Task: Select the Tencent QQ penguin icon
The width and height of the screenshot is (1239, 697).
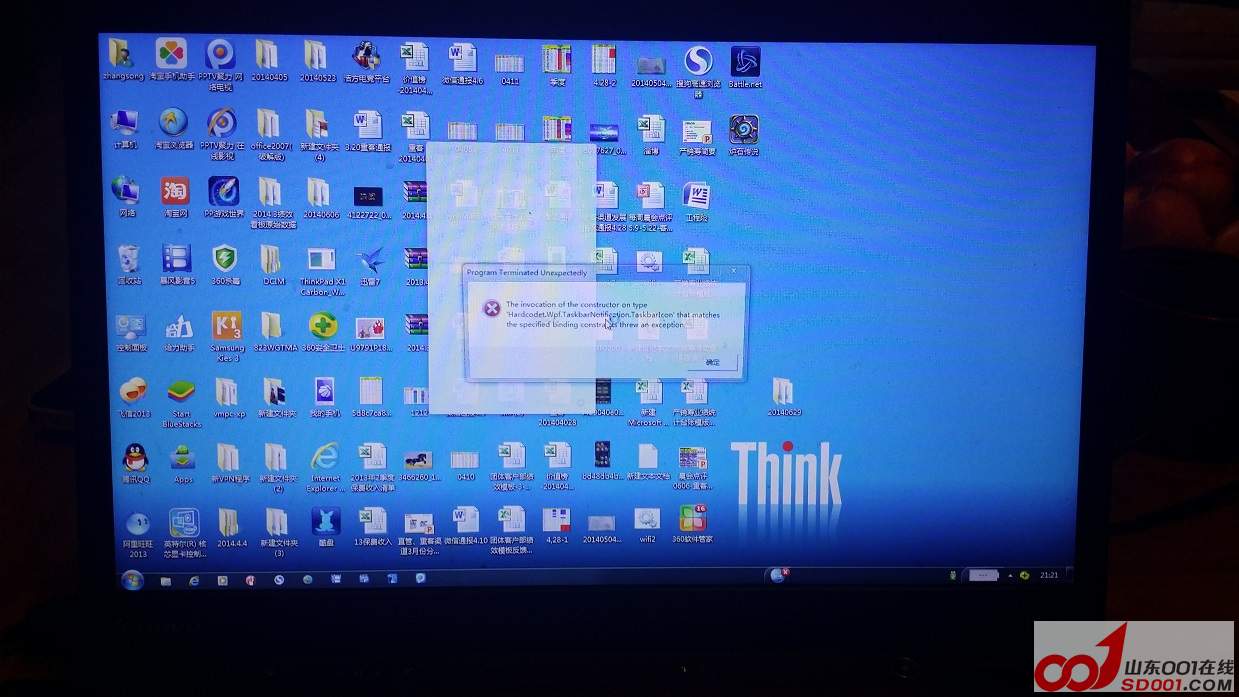Action: click(x=135, y=459)
